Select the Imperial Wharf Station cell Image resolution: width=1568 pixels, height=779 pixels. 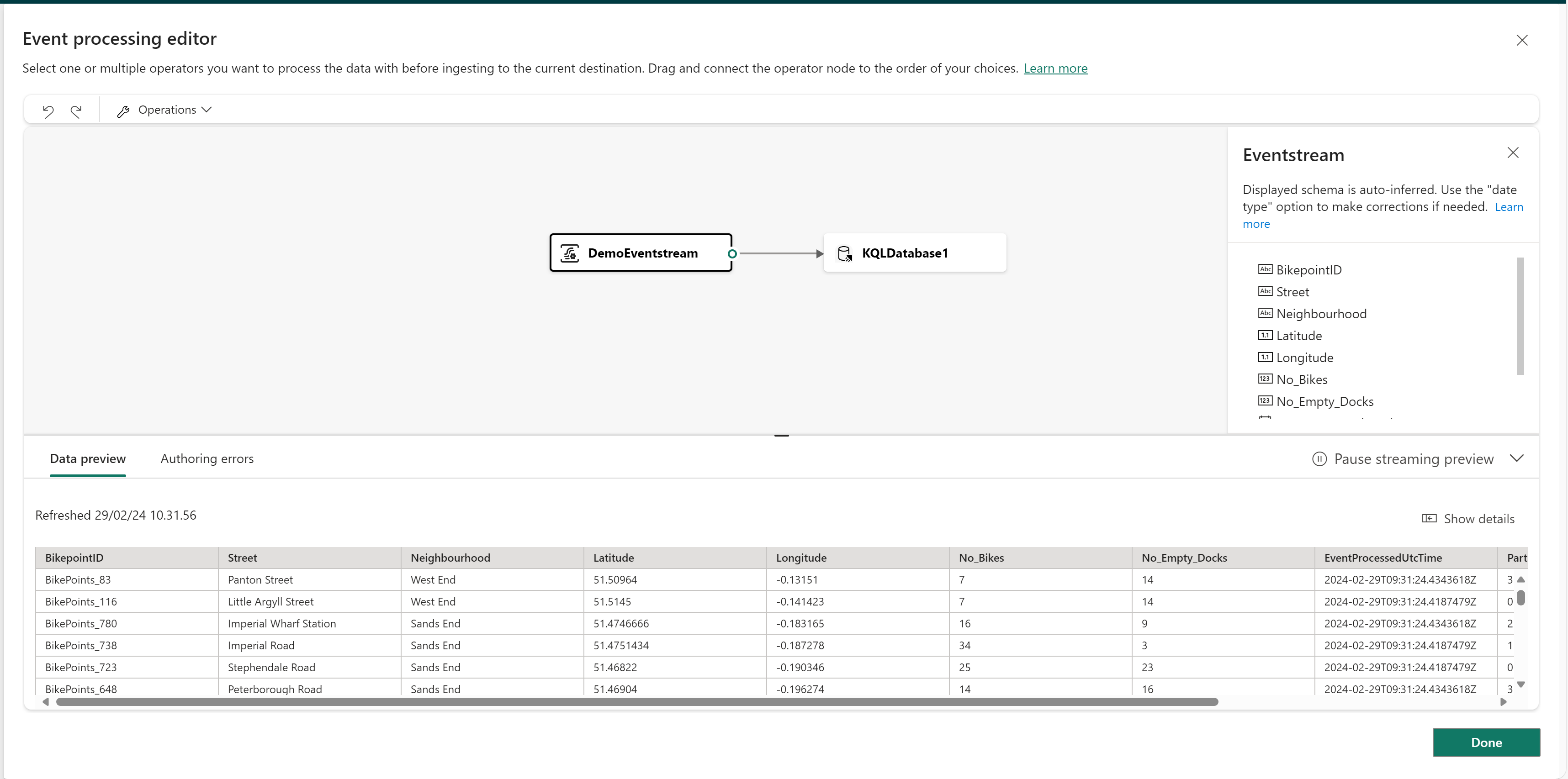(309, 623)
